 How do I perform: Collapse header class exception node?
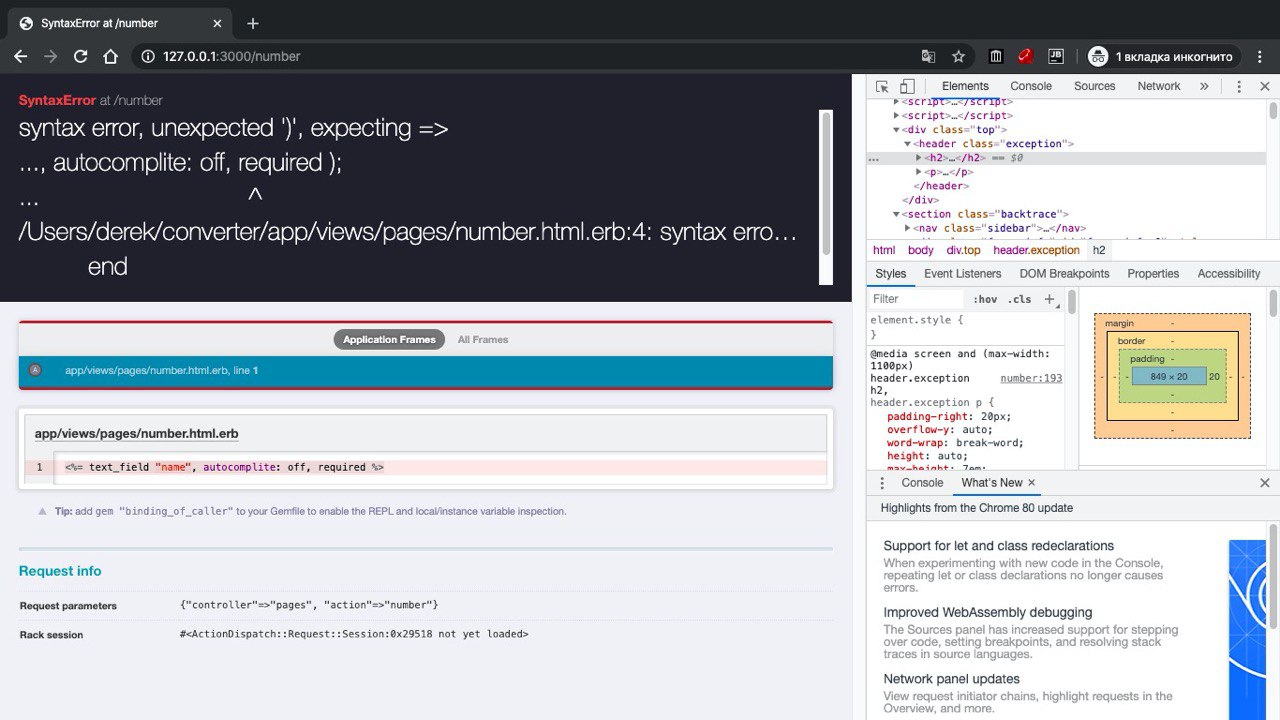pyautogui.click(x=908, y=144)
